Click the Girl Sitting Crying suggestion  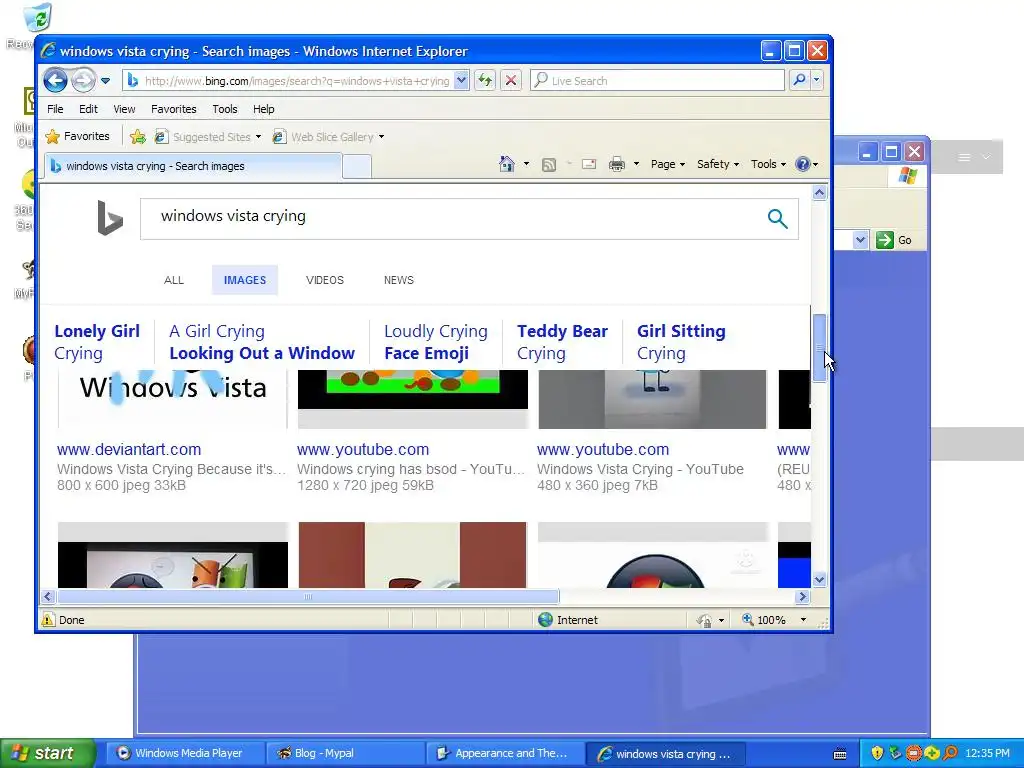click(x=681, y=342)
